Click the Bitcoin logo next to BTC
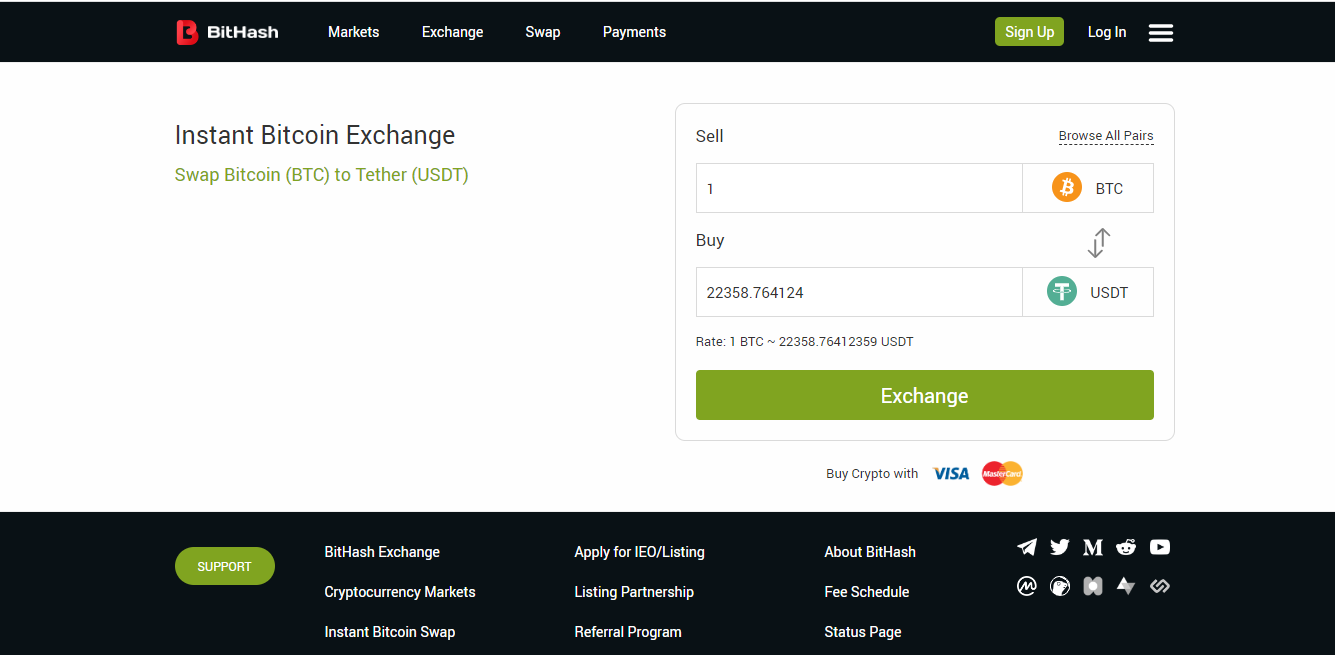1335x655 pixels. (x=1065, y=187)
